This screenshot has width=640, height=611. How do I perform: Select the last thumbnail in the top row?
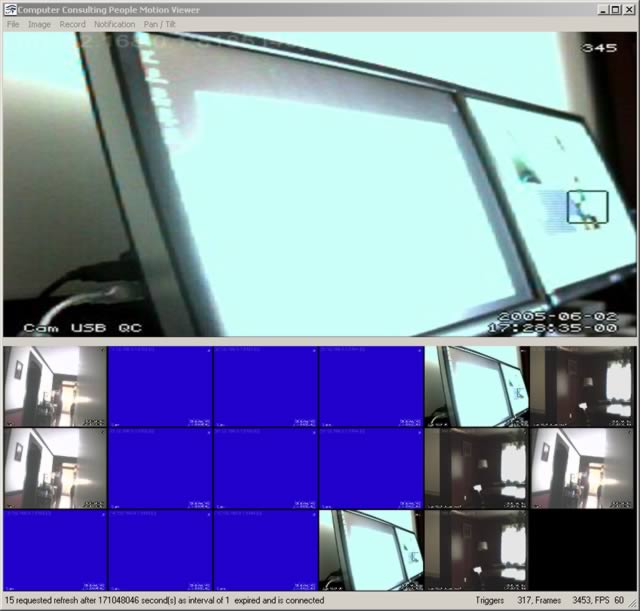582,387
